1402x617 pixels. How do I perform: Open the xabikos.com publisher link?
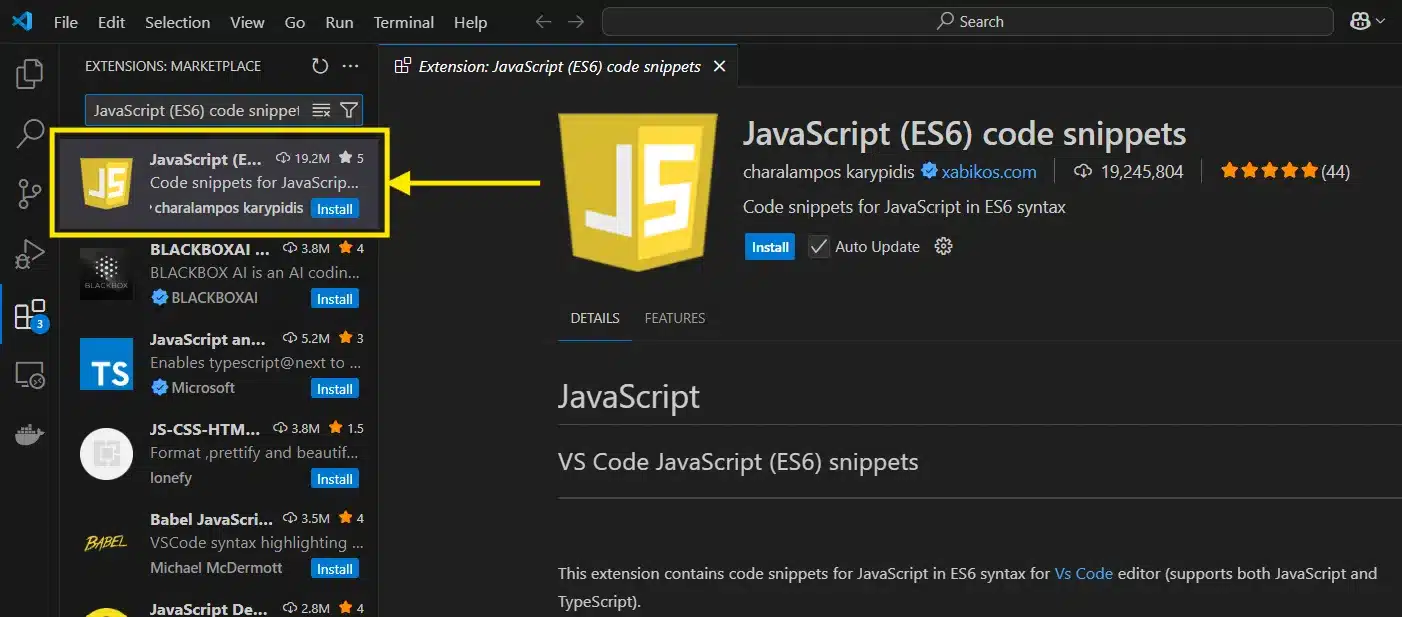coord(988,172)
